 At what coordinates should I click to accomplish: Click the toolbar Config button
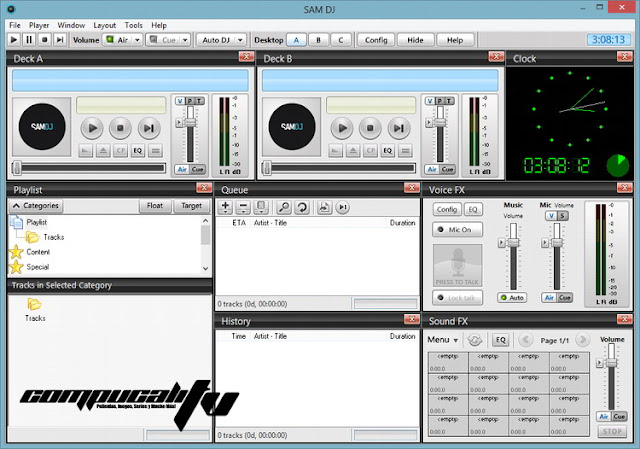(x=376, y=40)
